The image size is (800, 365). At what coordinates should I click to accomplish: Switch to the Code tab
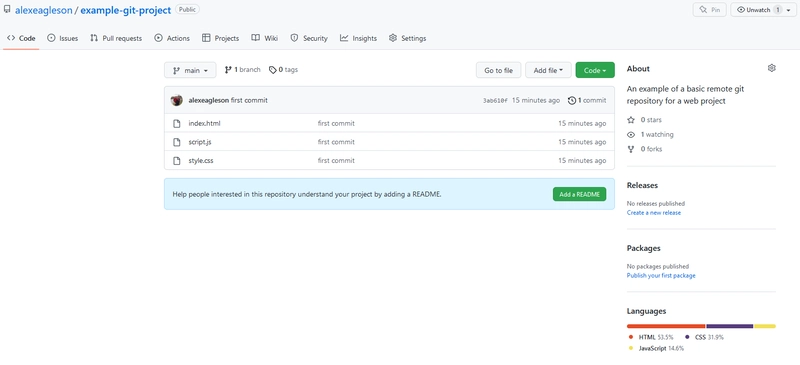tap(21, 38)
